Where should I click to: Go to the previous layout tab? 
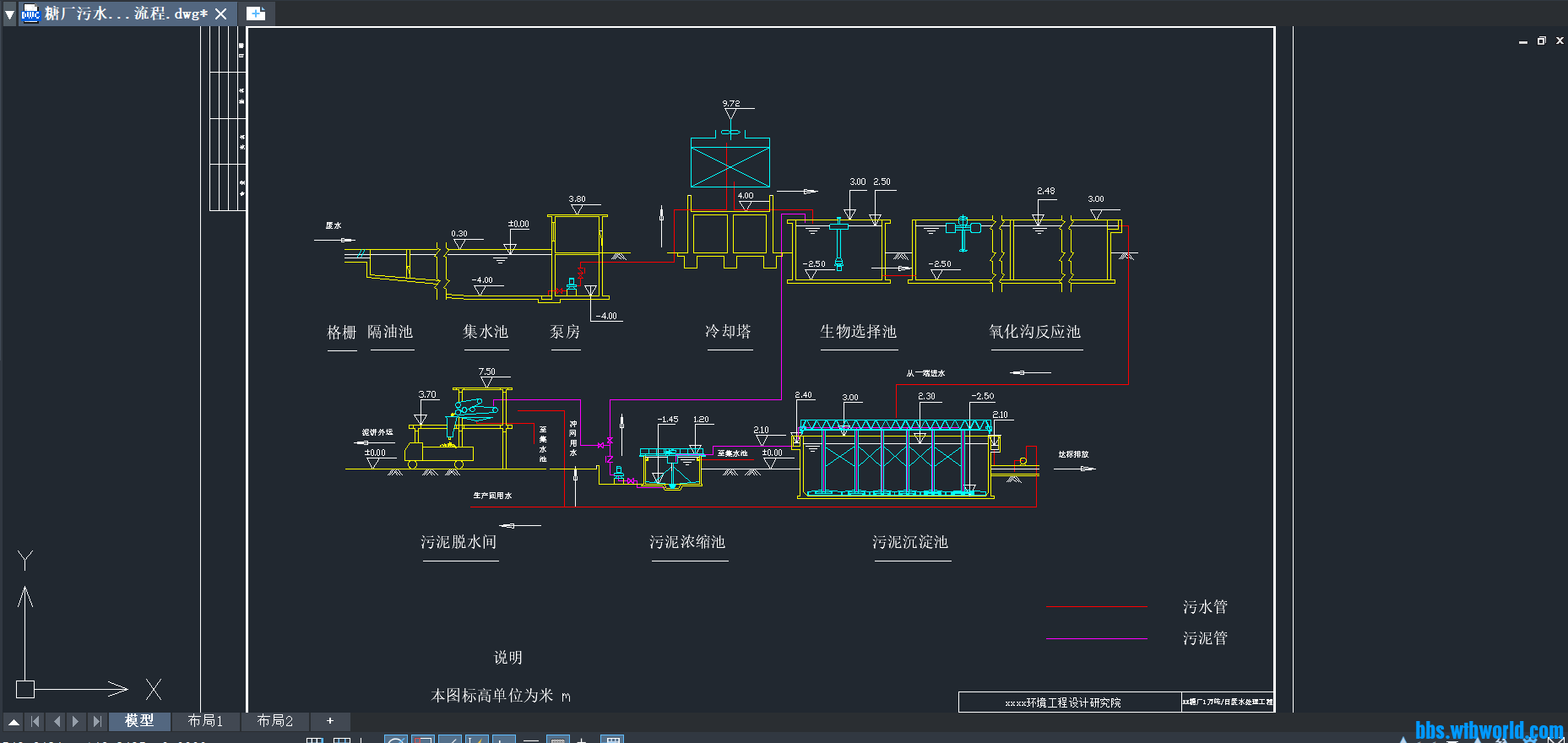[x=56, y=721]
